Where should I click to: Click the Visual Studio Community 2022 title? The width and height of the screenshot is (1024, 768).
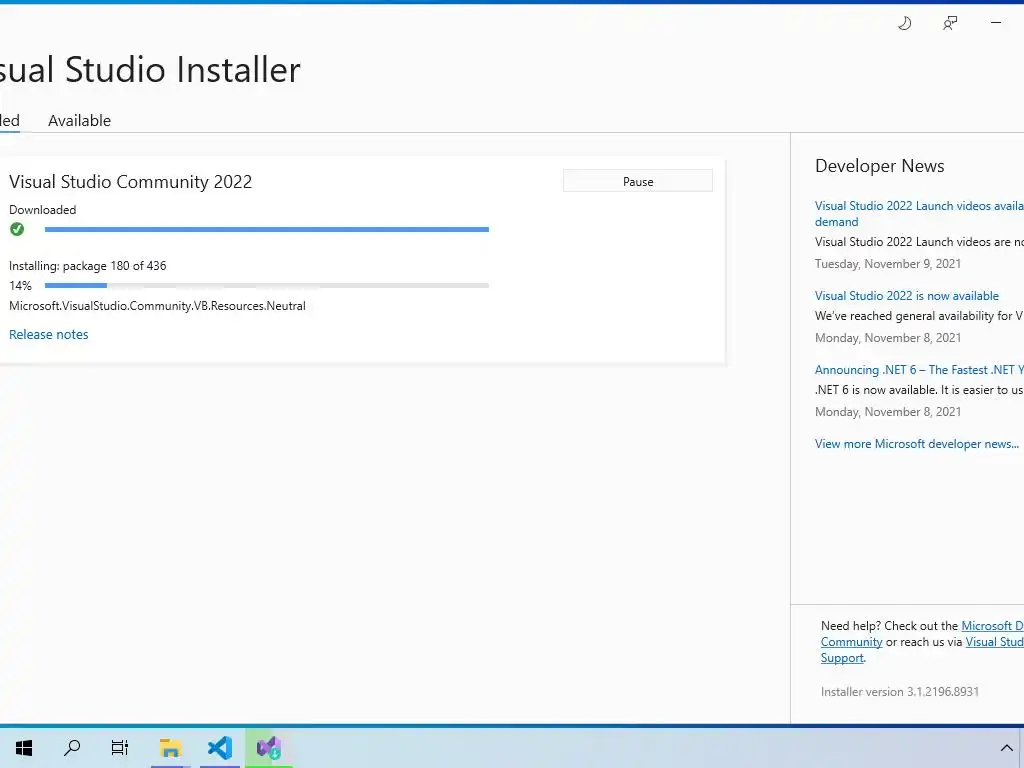point(131,182)
